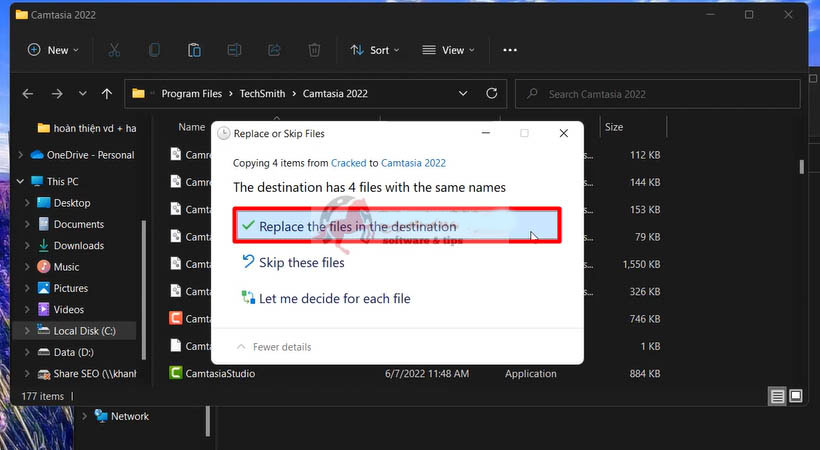Click the folder icon in address bar
This screenshot has width=820, height=450.
coord(139,94)
